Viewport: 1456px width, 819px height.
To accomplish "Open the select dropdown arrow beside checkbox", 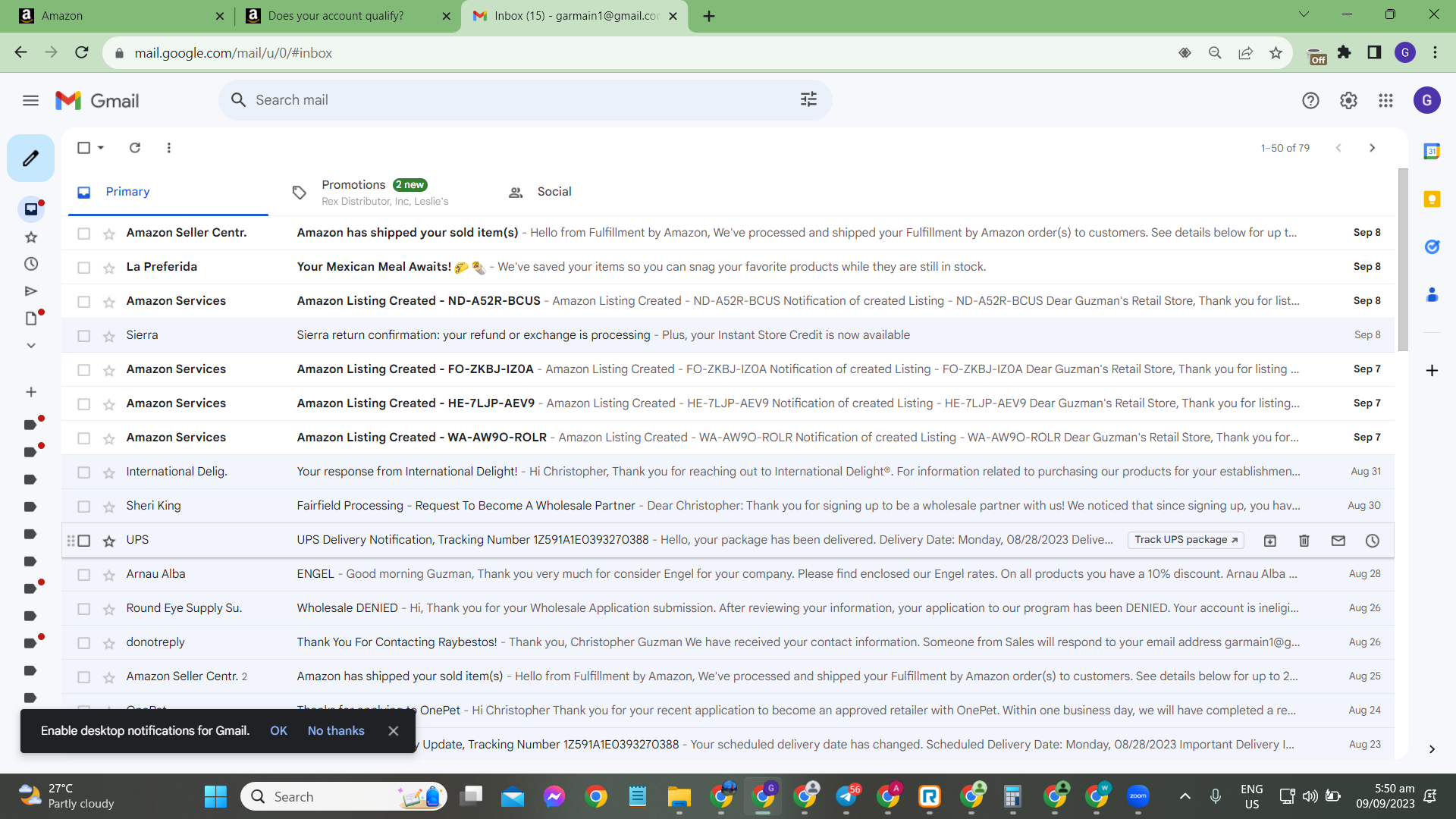I will coord(101,148).
